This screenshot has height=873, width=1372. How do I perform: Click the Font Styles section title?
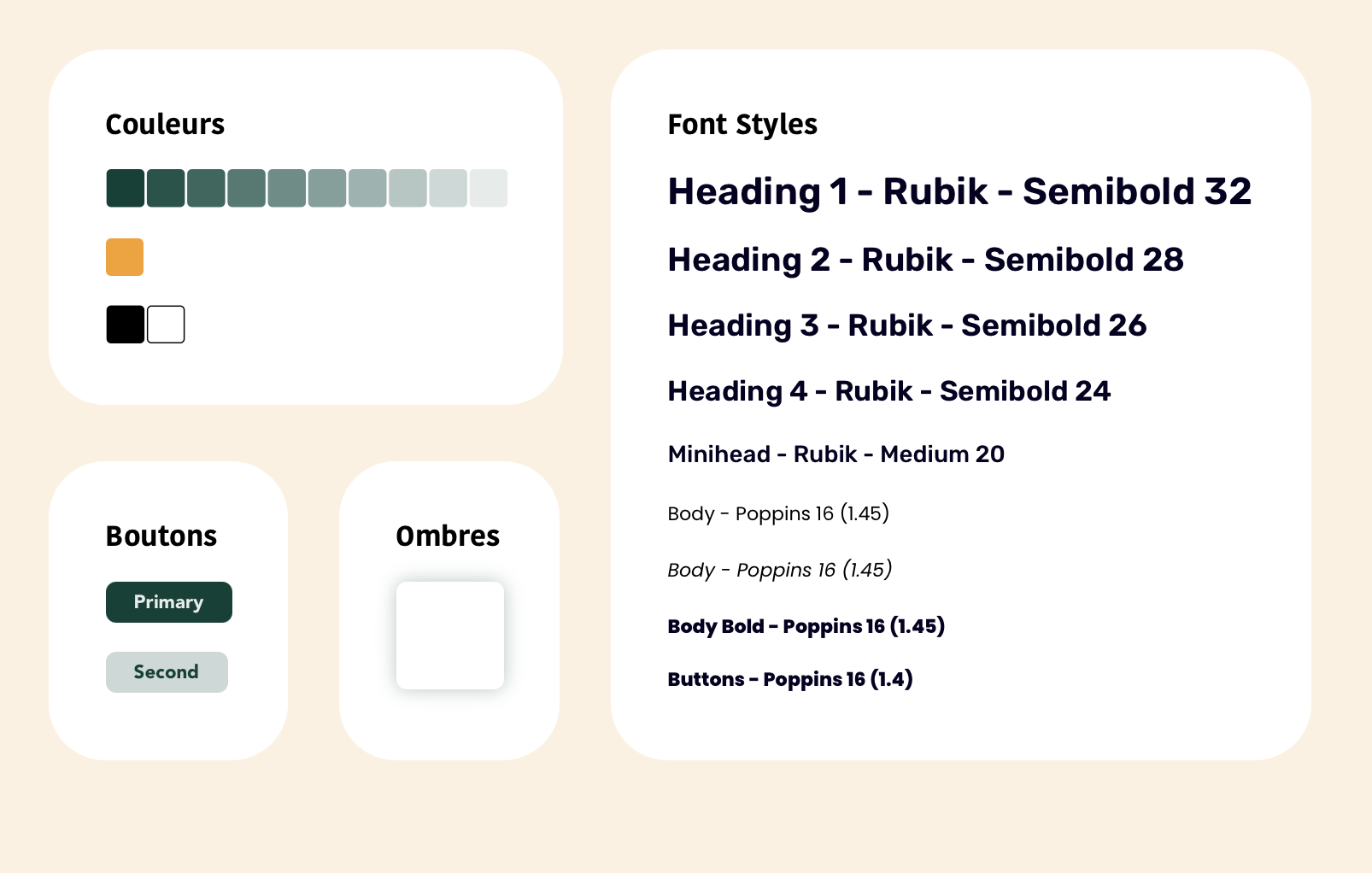click(742, 125)
